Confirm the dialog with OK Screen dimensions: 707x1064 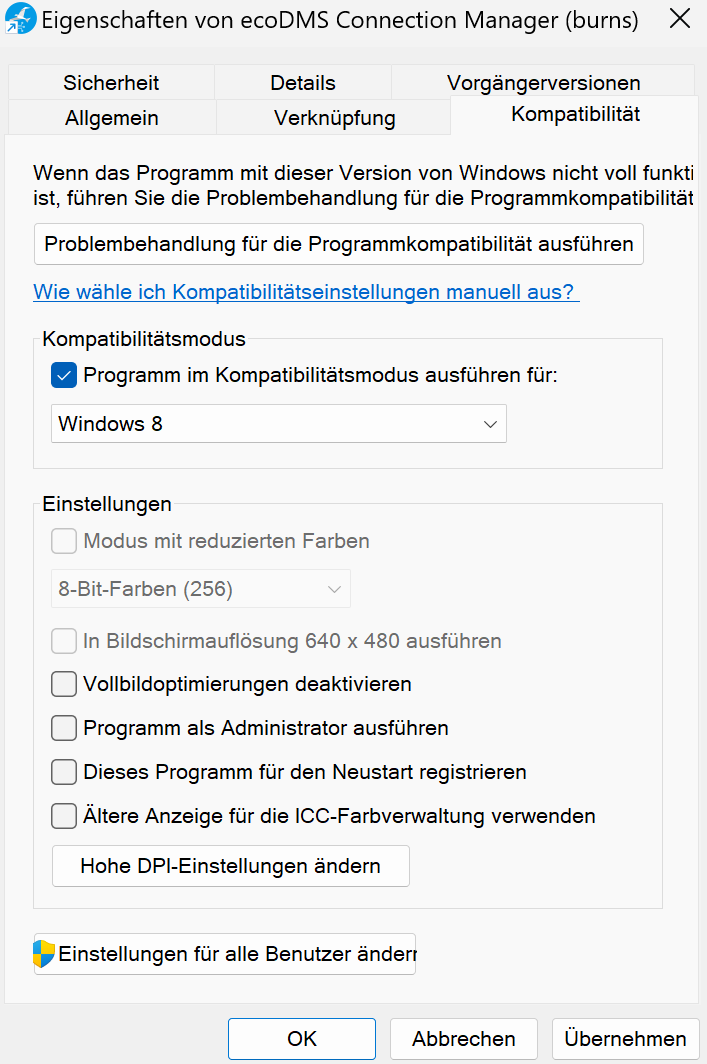click(302, 1039)
